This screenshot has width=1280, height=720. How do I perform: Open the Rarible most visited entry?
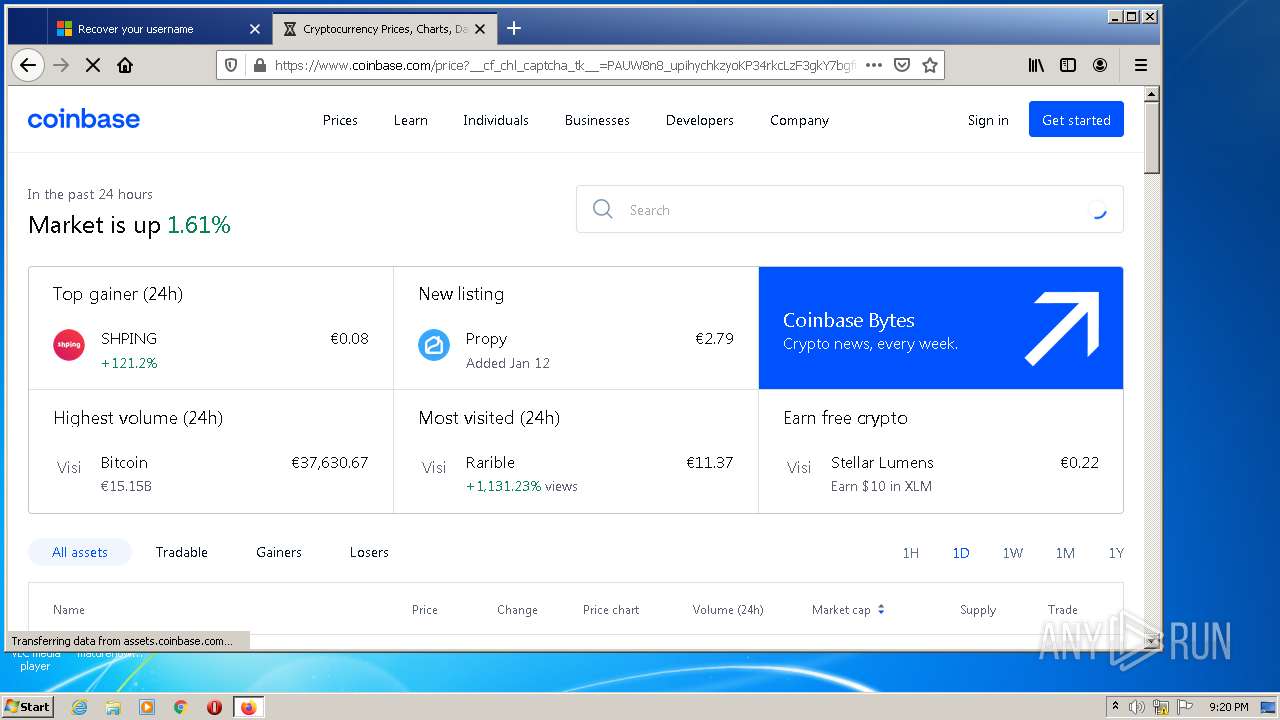coord(576,451)
